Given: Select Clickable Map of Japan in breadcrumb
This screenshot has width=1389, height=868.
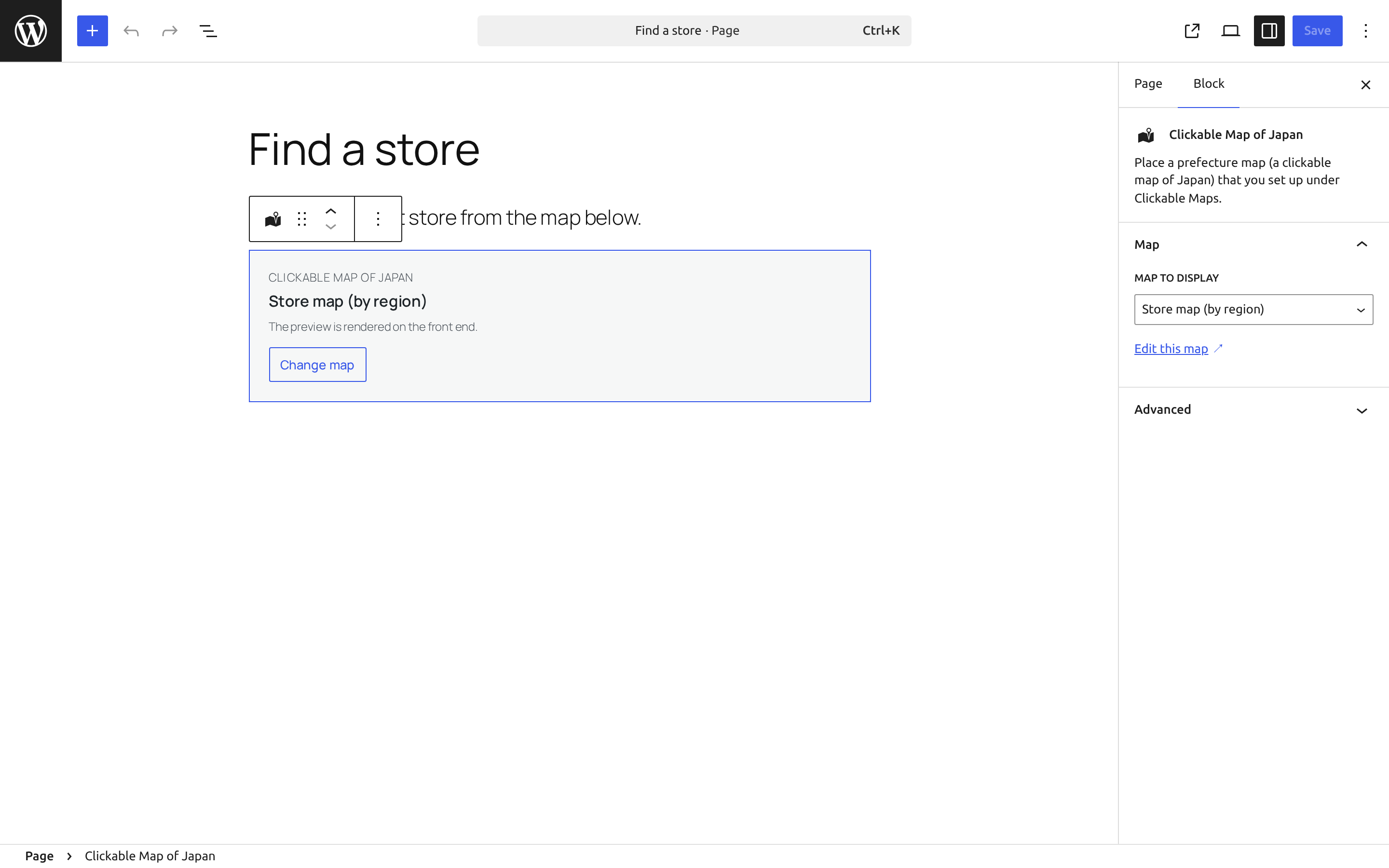Looking at the screenshot, I should [x=150, y=856].
